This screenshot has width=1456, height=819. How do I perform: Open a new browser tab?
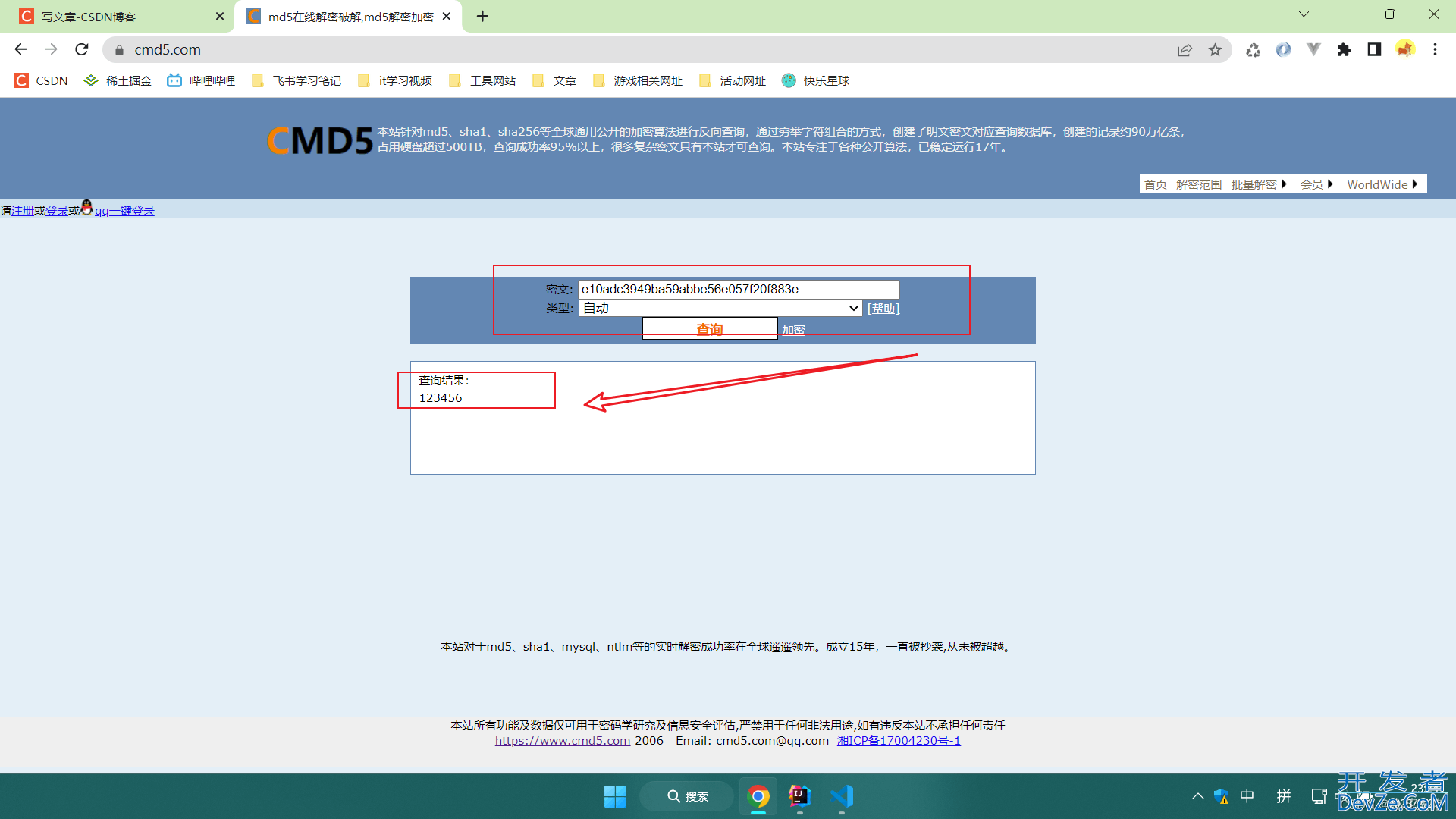coord(482,16)
